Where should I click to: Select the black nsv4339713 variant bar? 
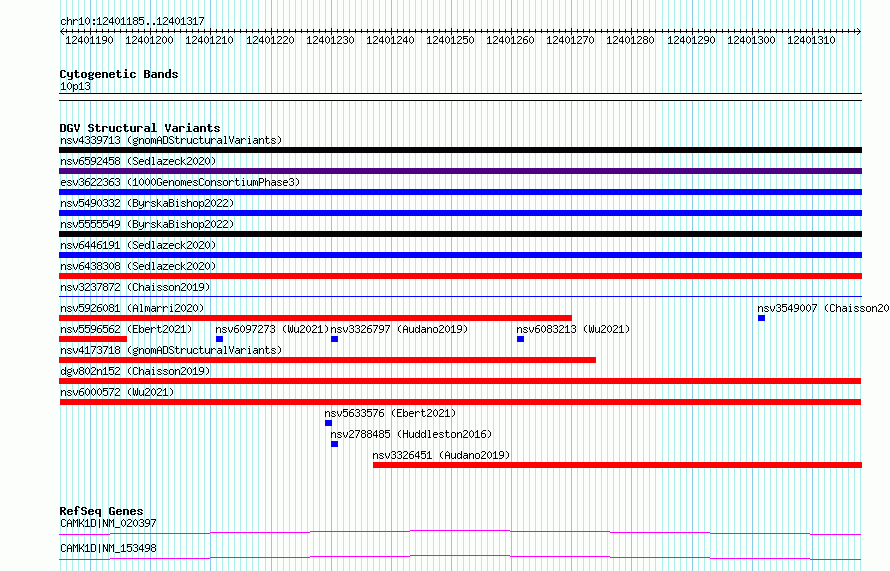[x=460, y=150]
